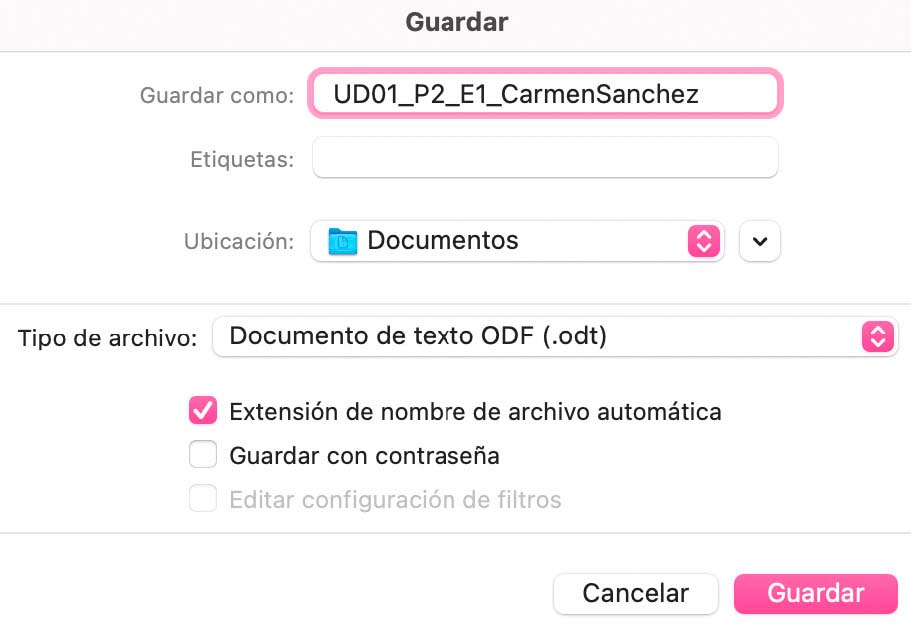Click the blue Documentos folder icon
The height and width of the screenshot is (628, 911).
click(x=343, y=241)
